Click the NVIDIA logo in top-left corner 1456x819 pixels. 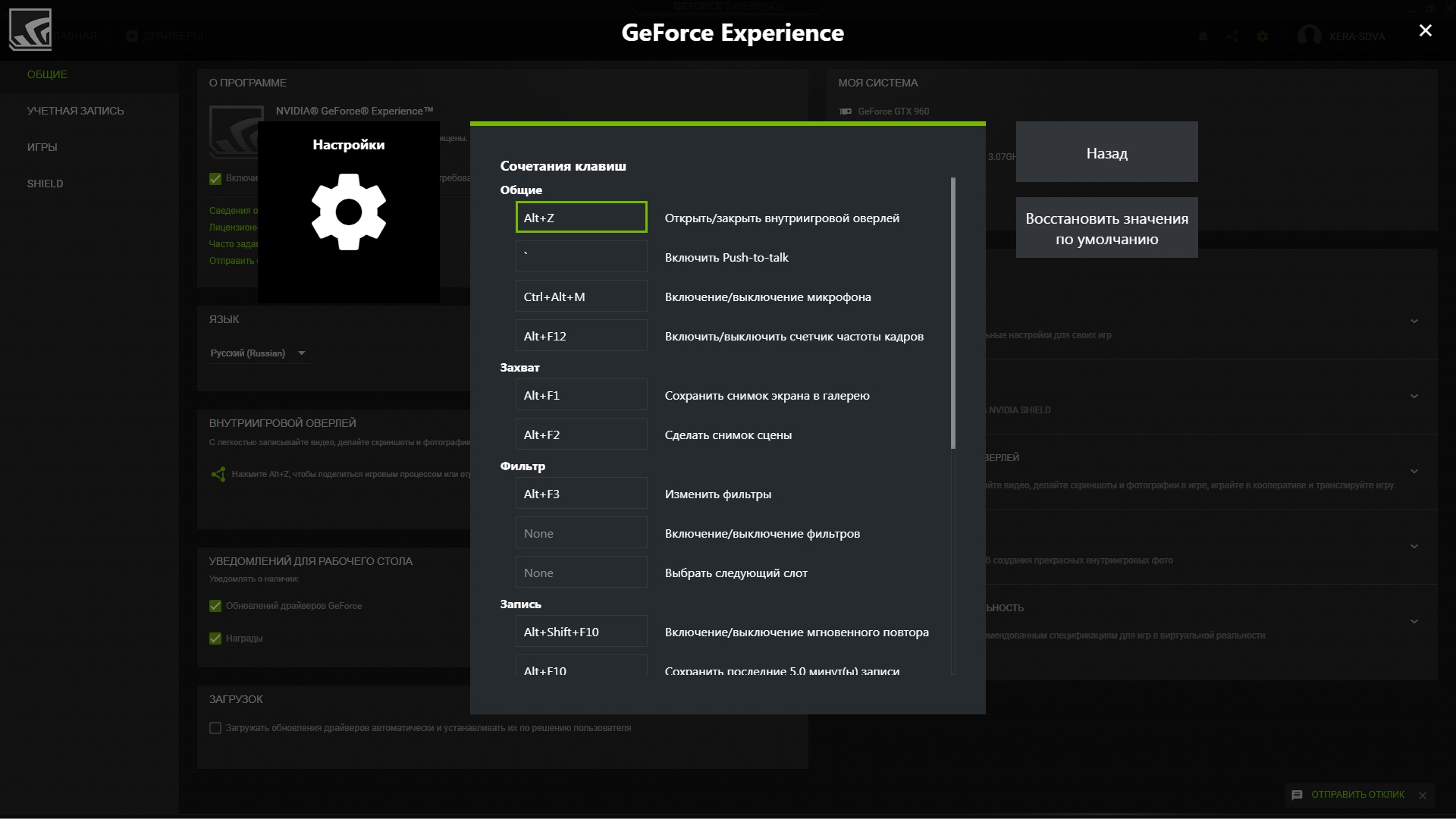pos(30,30)
